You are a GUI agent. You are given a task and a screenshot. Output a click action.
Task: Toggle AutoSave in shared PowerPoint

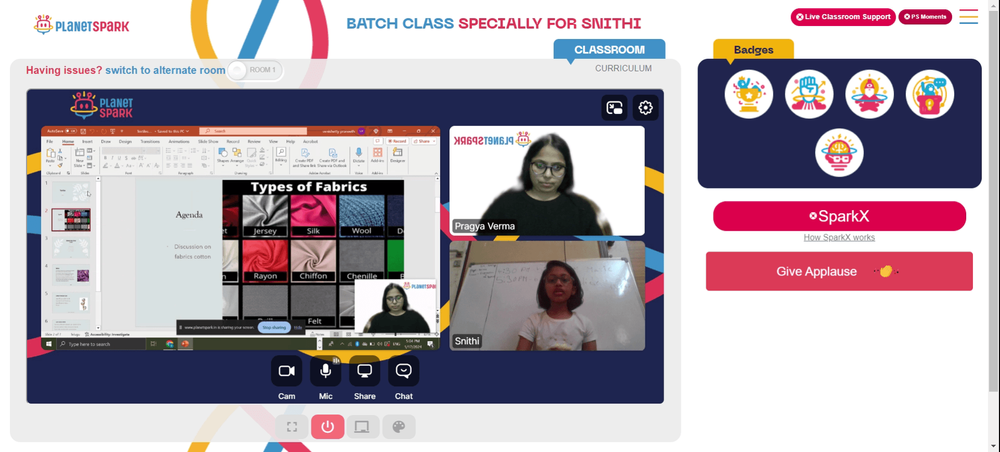pyautogui.click(x=71, y=131)
